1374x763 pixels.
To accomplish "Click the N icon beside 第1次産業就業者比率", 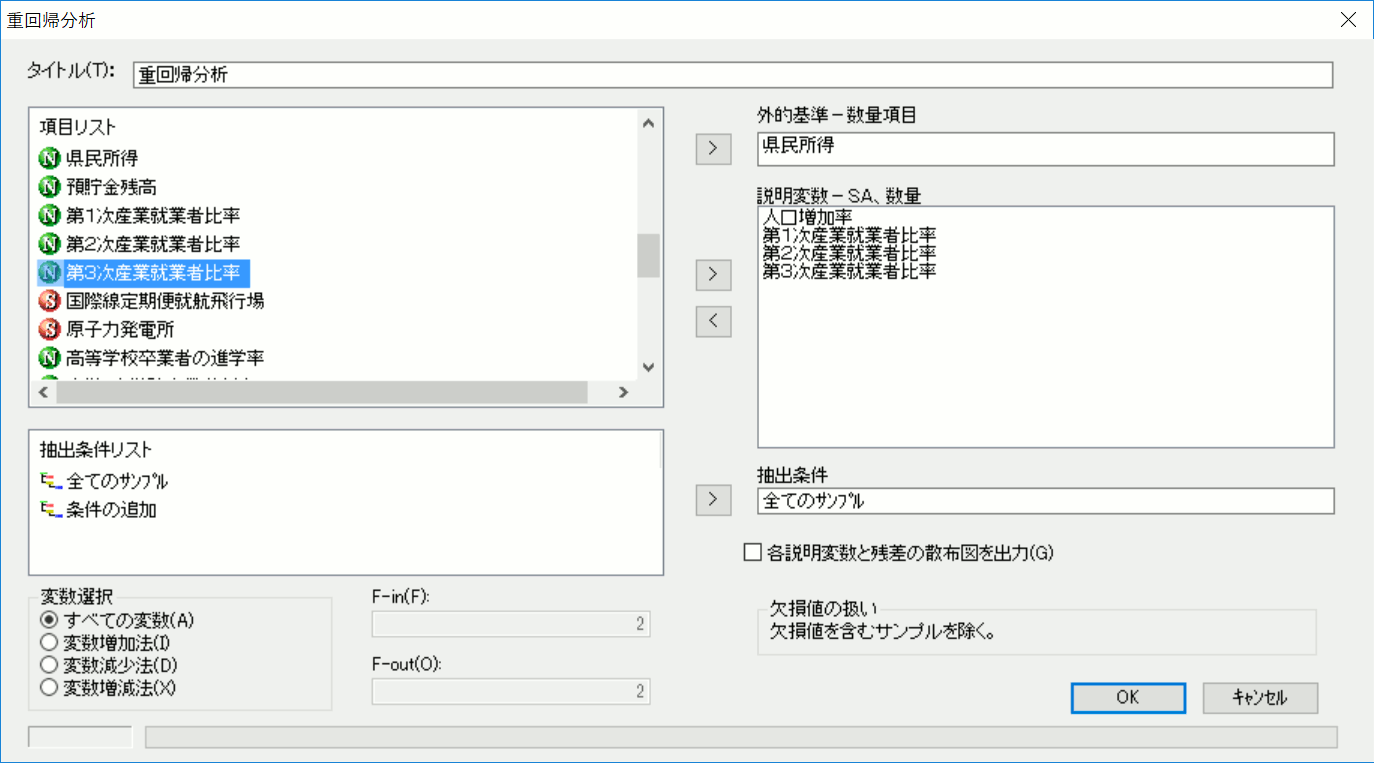I will pos(49,215).
